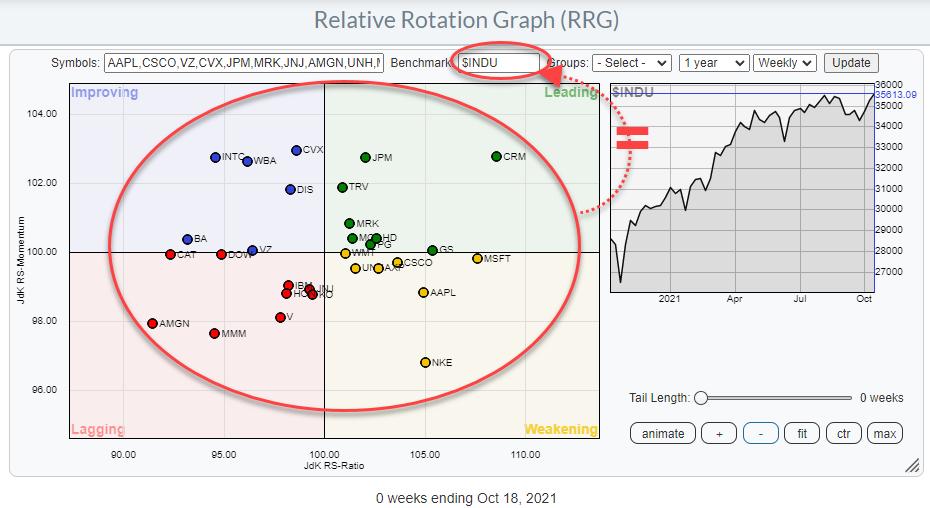Screen dimensions: 930x508
Task: Click the AMGN marker in Lagging quadrant
Action: (152, 323)
